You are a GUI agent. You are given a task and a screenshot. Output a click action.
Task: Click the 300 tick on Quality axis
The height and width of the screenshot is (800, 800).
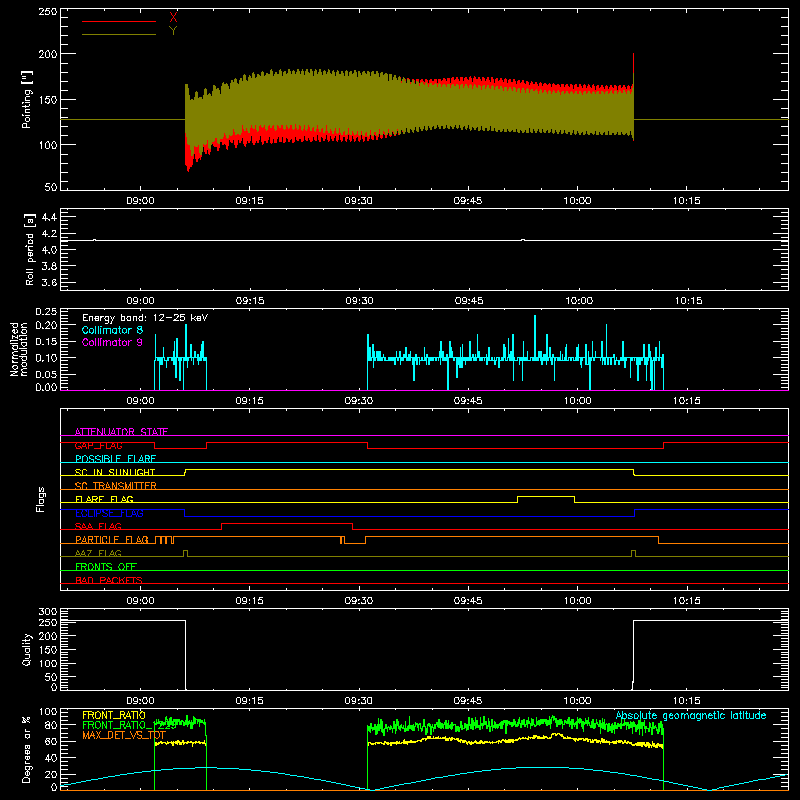click(47, 611)
